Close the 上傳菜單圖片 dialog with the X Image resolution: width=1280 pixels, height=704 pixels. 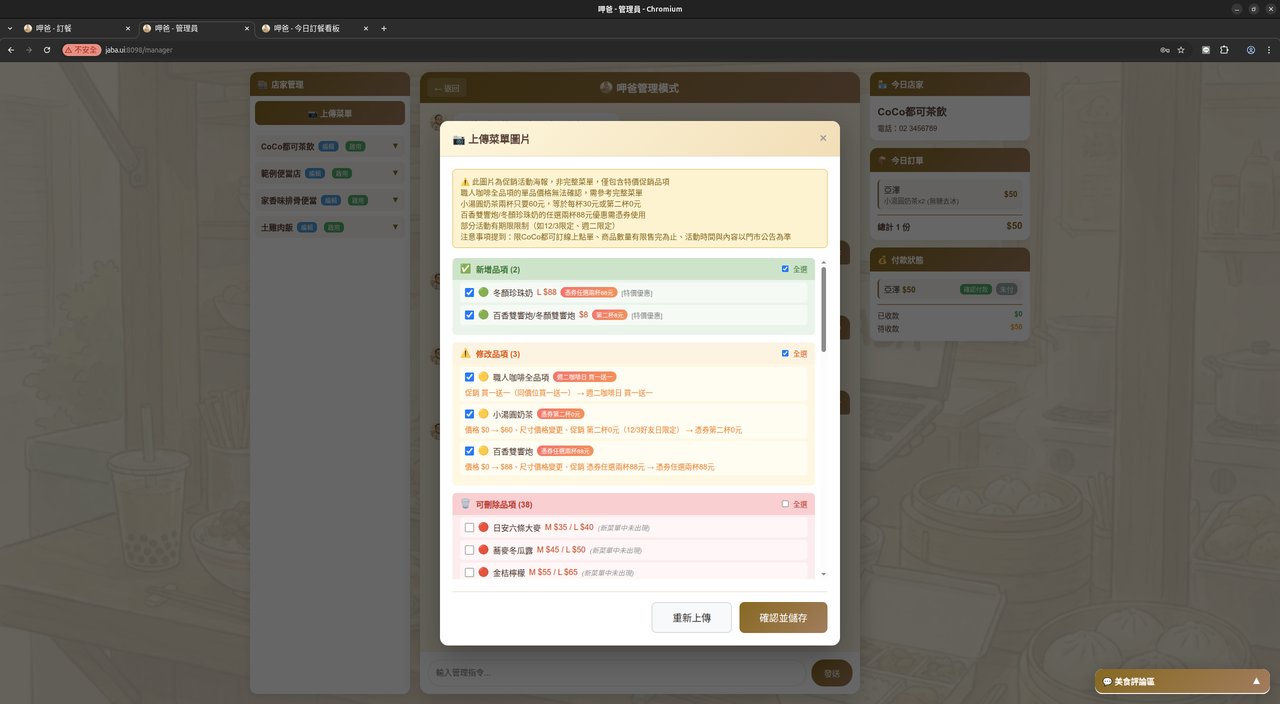pos(823,138)
